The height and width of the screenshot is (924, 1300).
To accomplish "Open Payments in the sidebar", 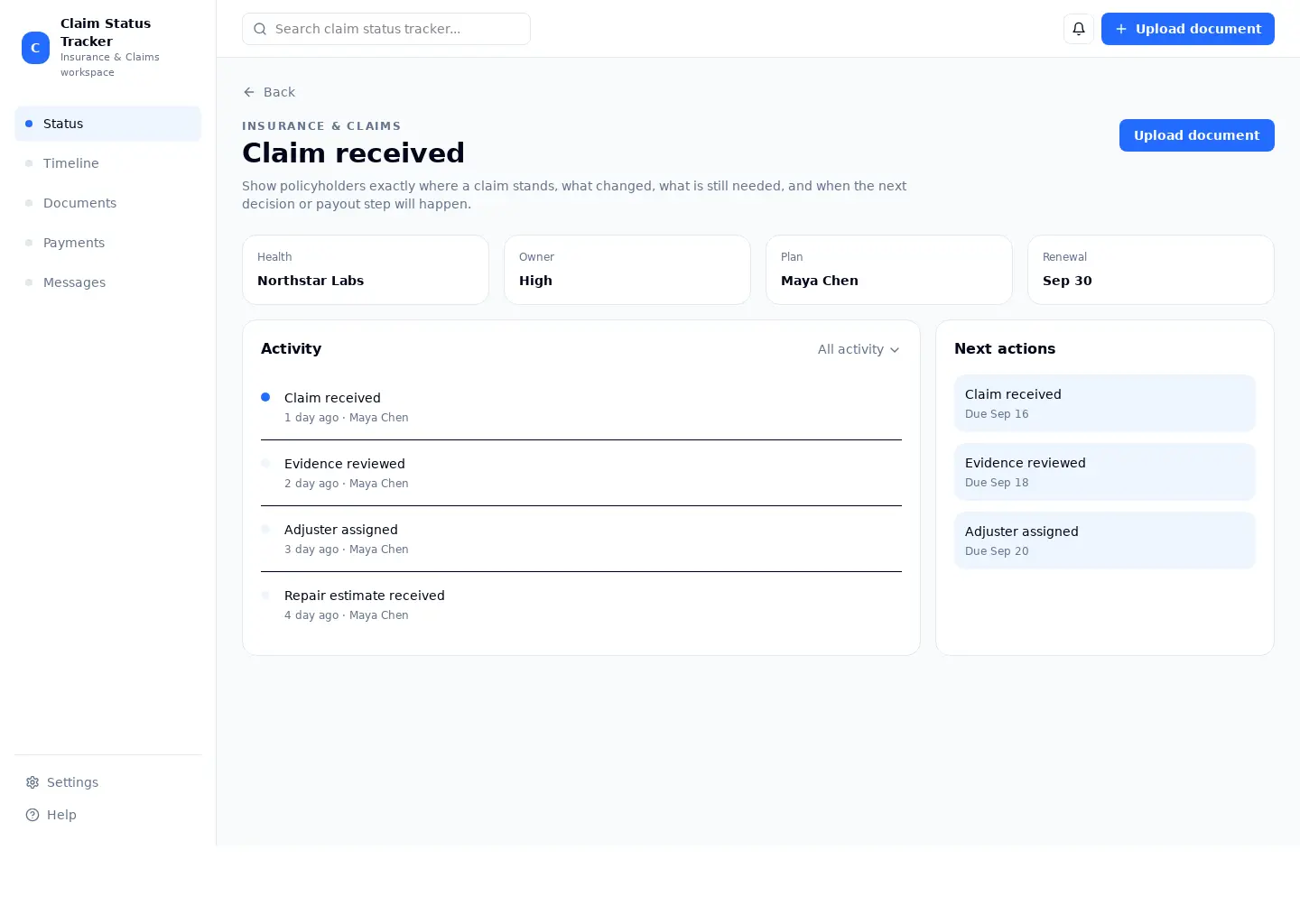I will 108,243.
